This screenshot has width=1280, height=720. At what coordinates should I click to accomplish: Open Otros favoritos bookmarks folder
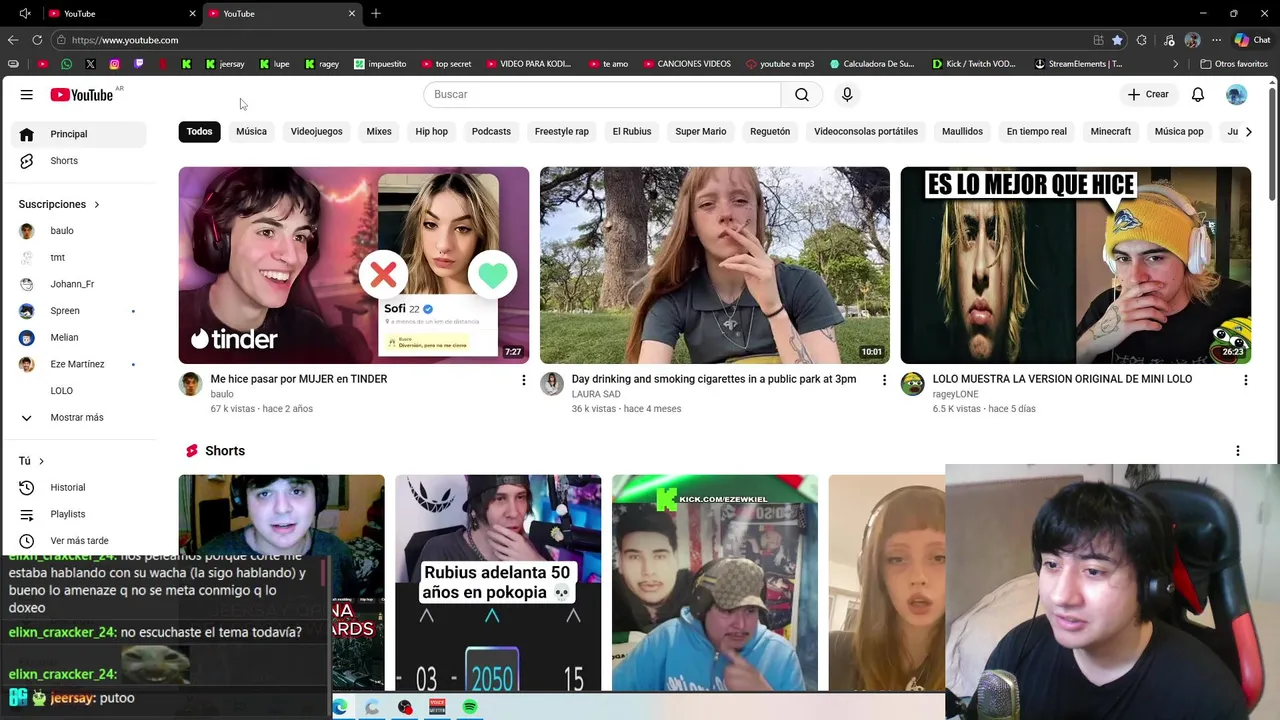click(1234, 64)
